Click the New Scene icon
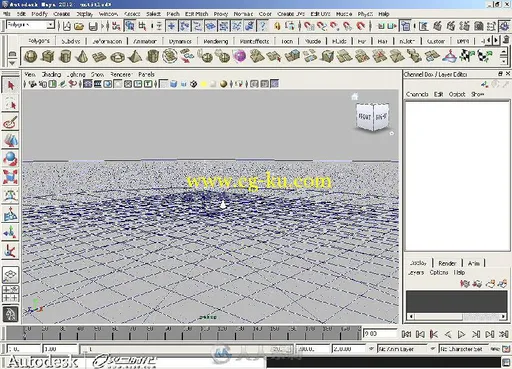512x369 pixels. [x=67, y=26]
